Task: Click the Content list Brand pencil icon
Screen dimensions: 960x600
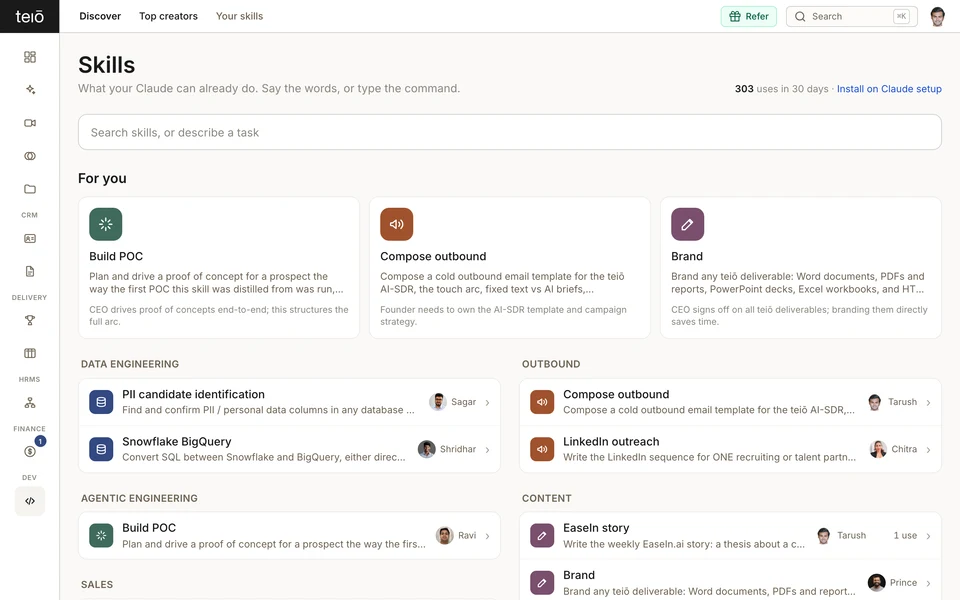Action: [x=542, y=583]
